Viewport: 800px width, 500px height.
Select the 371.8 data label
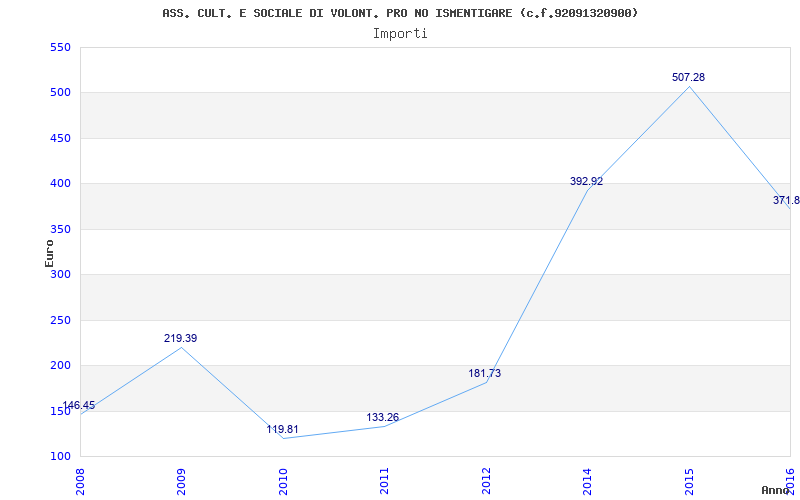[786, 201]
